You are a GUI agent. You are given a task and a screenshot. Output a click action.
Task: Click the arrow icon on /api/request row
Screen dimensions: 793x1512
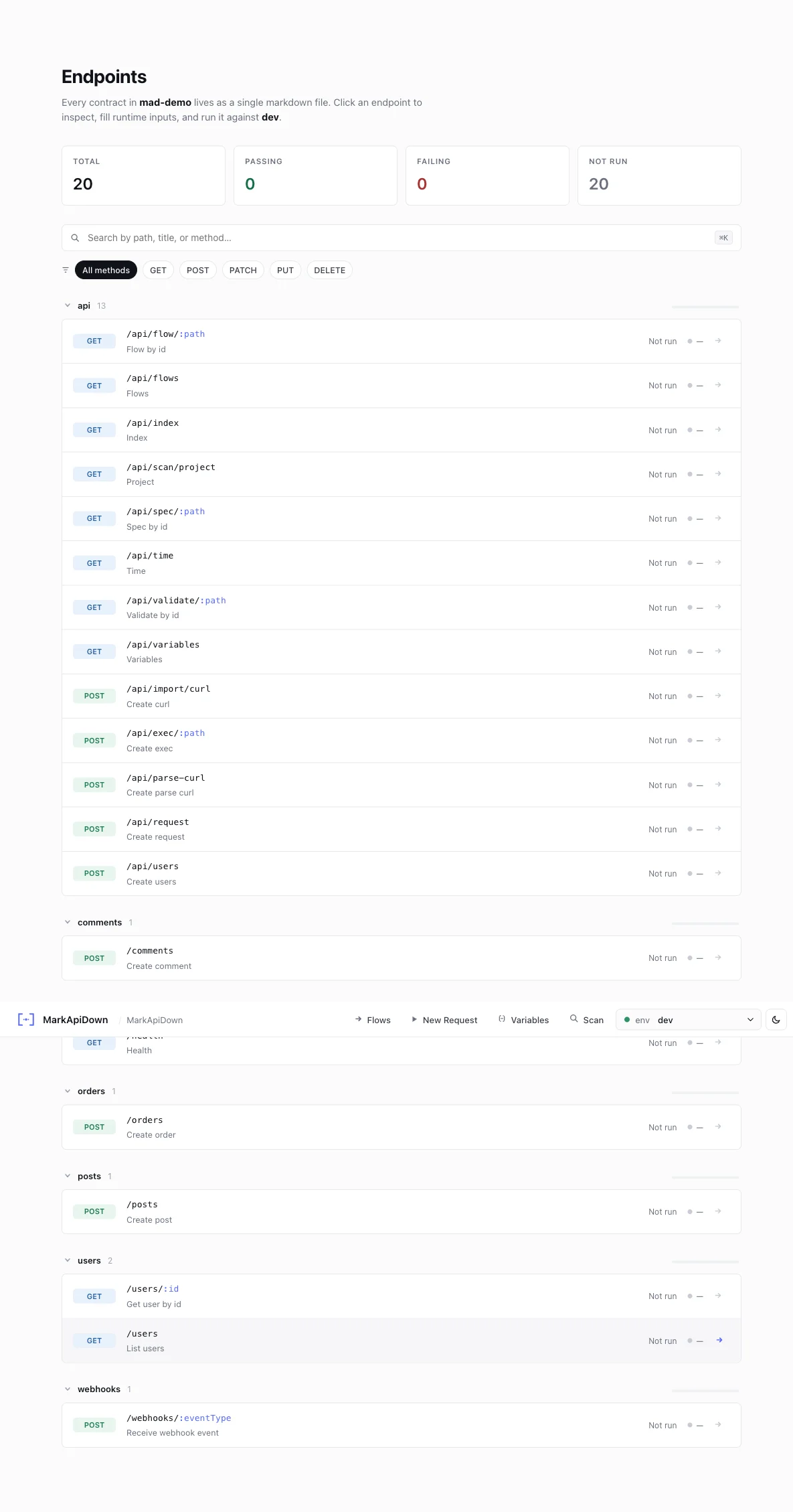[718, 828]
